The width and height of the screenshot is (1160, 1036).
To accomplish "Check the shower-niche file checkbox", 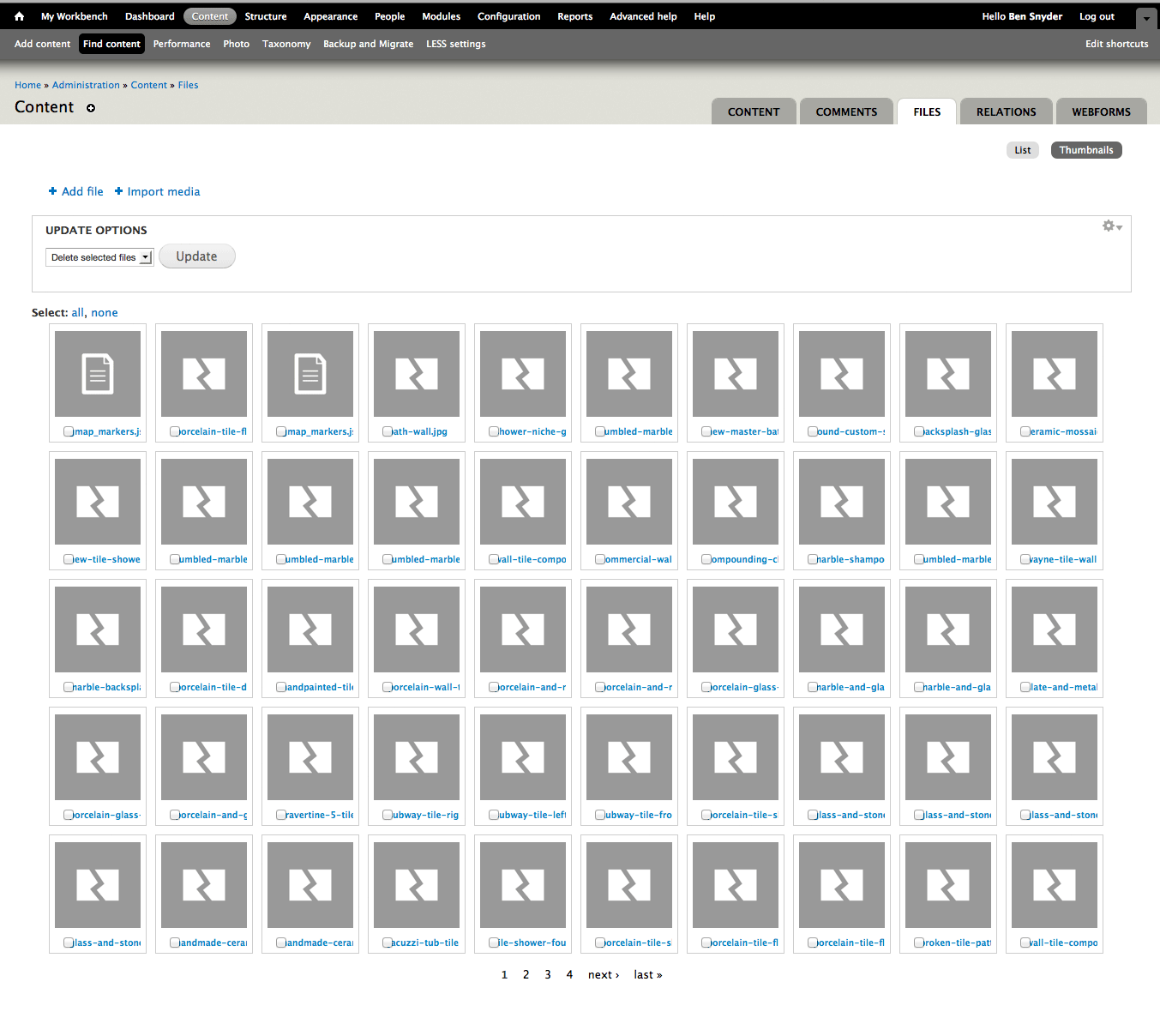I will click(494, 431).
